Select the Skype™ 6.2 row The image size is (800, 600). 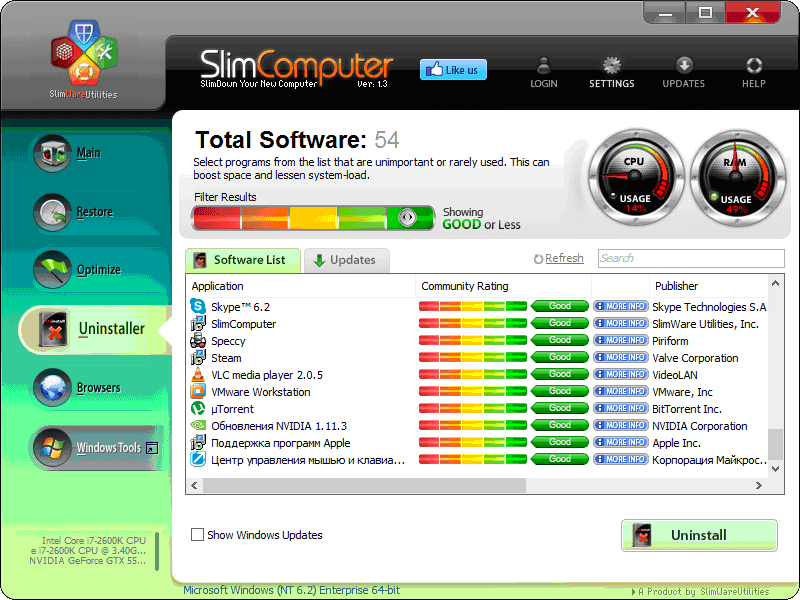[x=478, y=307]
